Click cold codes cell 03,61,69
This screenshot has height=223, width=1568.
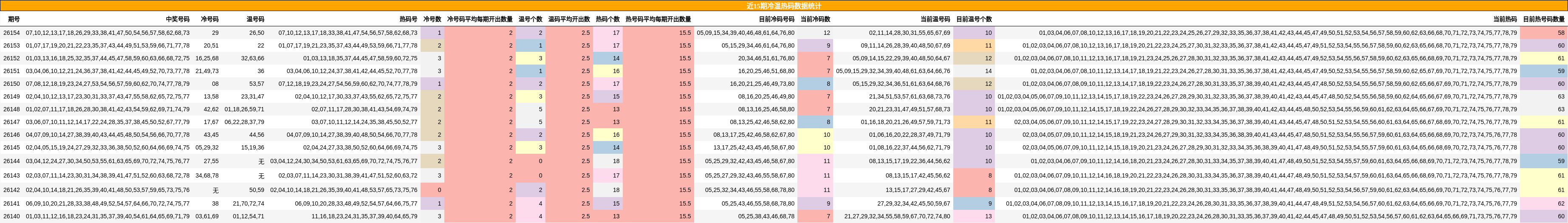(x=207, y=216)
